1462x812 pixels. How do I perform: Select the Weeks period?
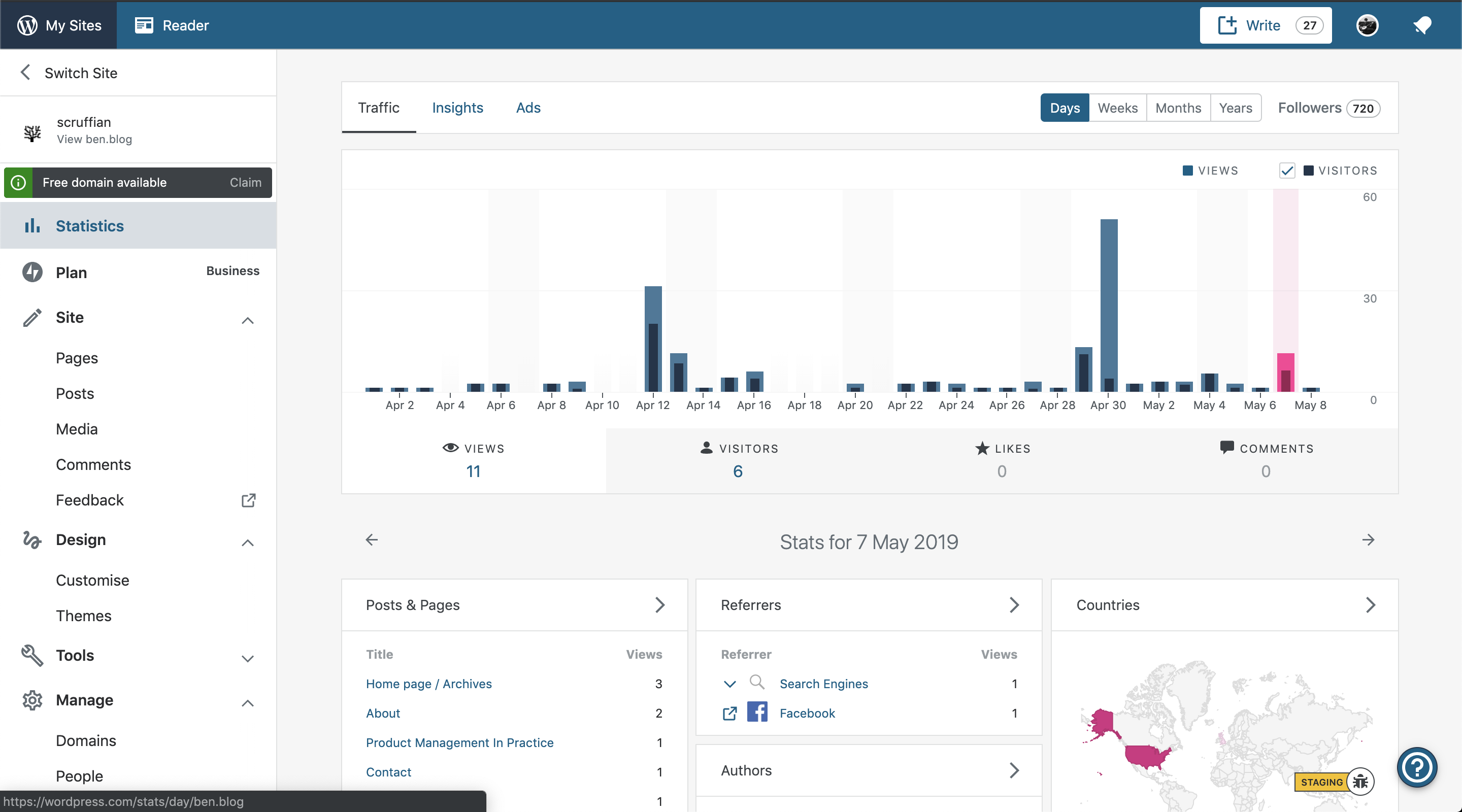(1117, 108)
